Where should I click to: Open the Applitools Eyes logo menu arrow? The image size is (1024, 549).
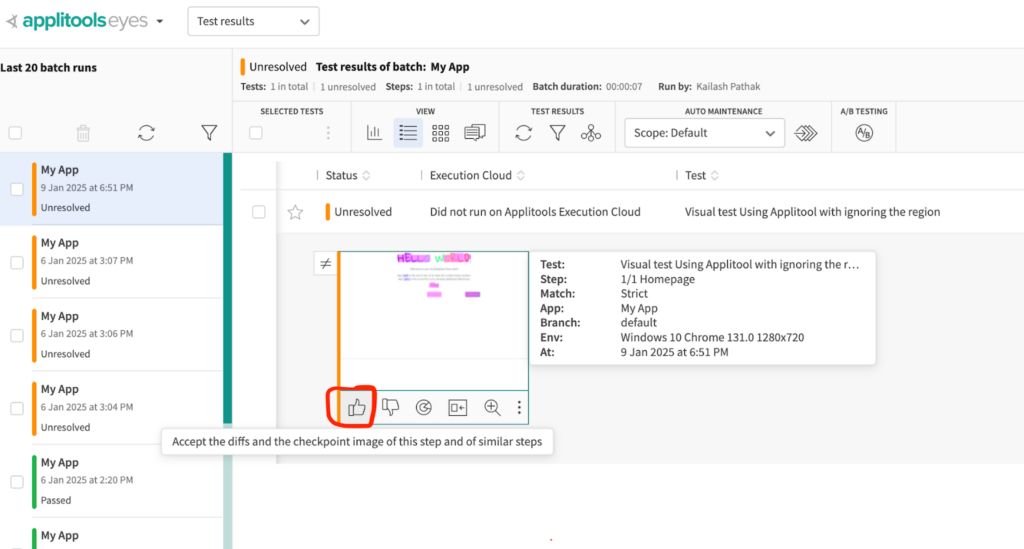[x=160, y=21]
